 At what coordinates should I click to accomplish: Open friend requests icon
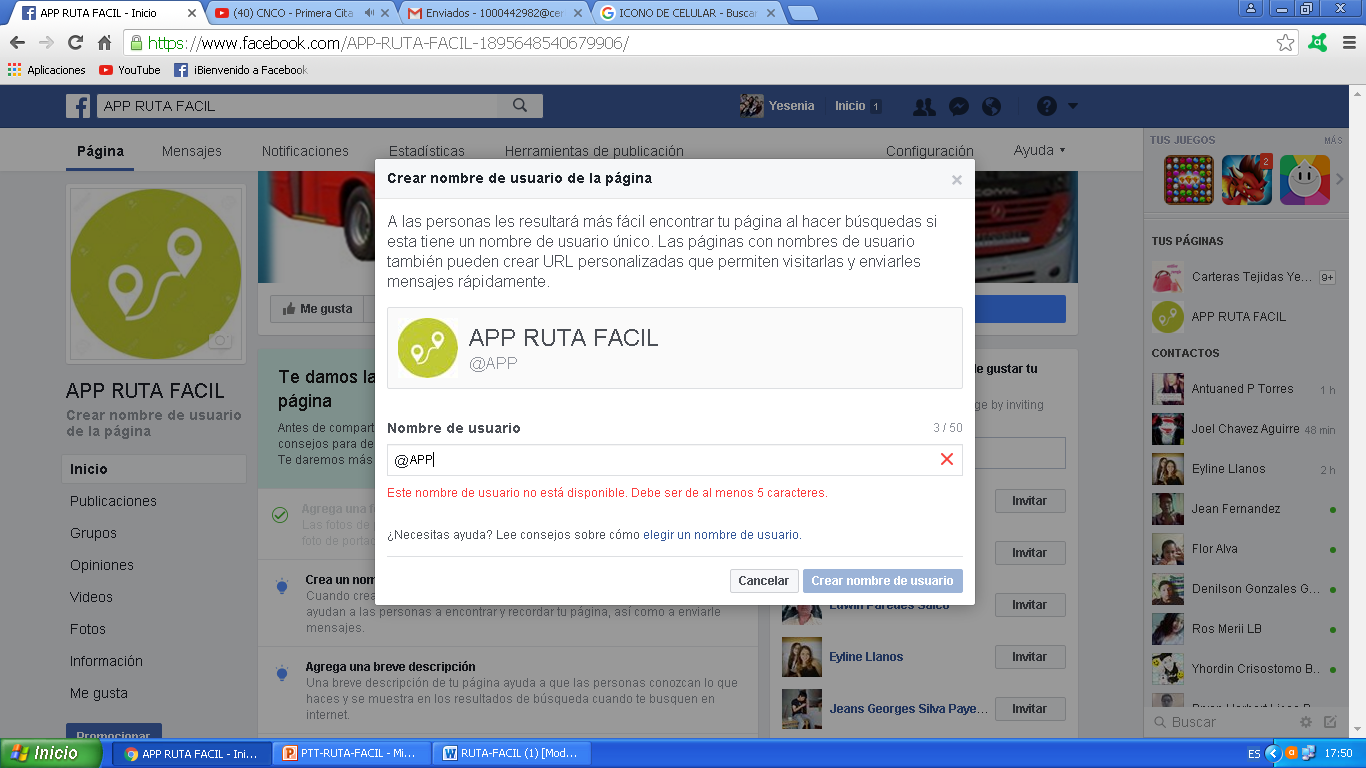[x=925, y=106]
